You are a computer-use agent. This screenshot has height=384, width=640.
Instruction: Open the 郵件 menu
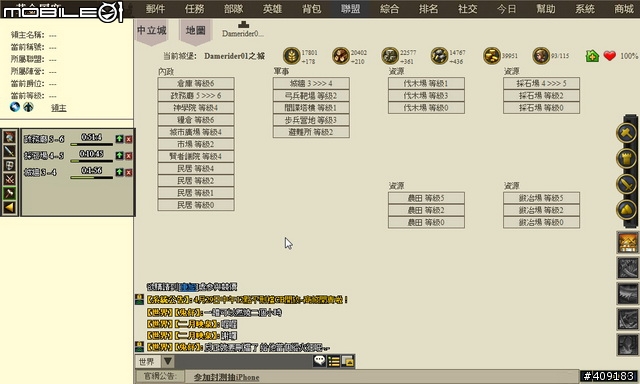click(156, 9)
